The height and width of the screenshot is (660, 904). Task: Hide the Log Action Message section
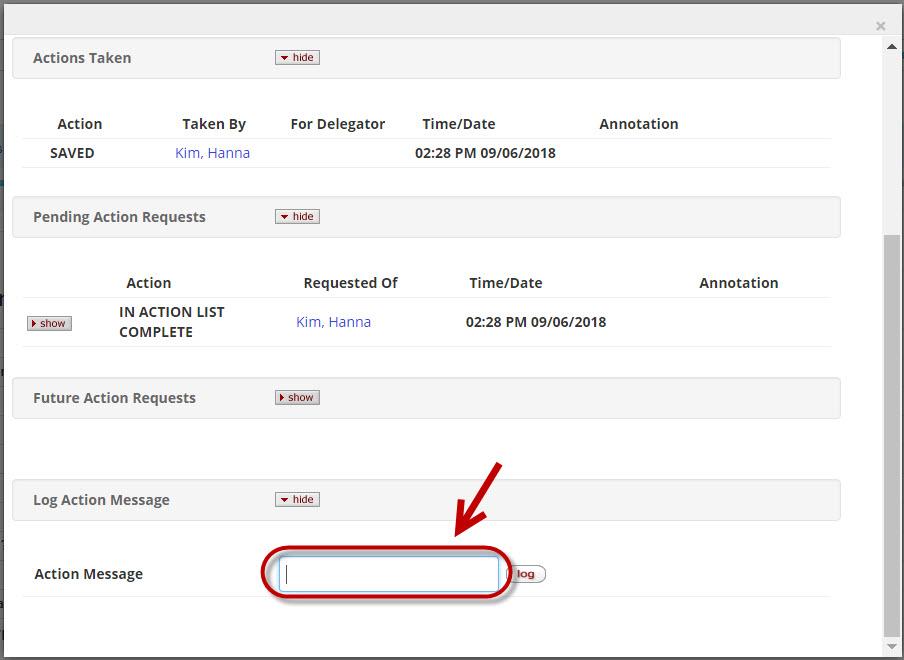pos(297,500)
